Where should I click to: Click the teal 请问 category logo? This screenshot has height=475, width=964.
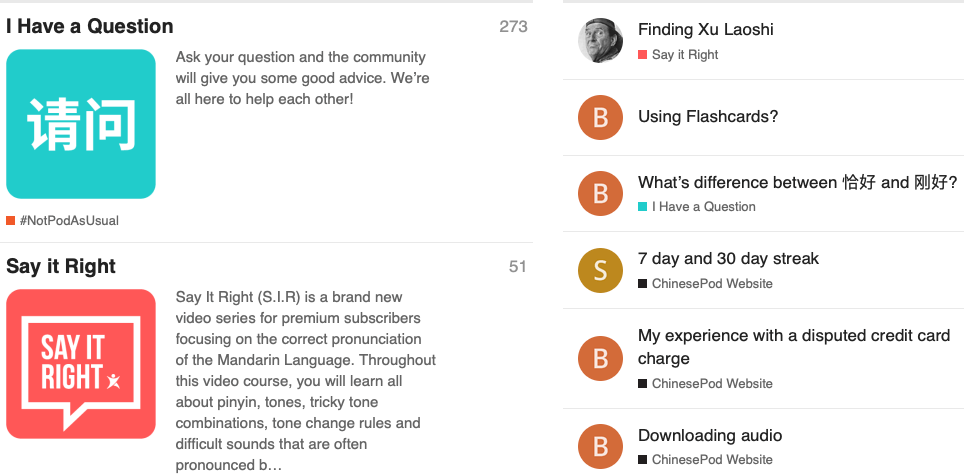tap(81, 124)
